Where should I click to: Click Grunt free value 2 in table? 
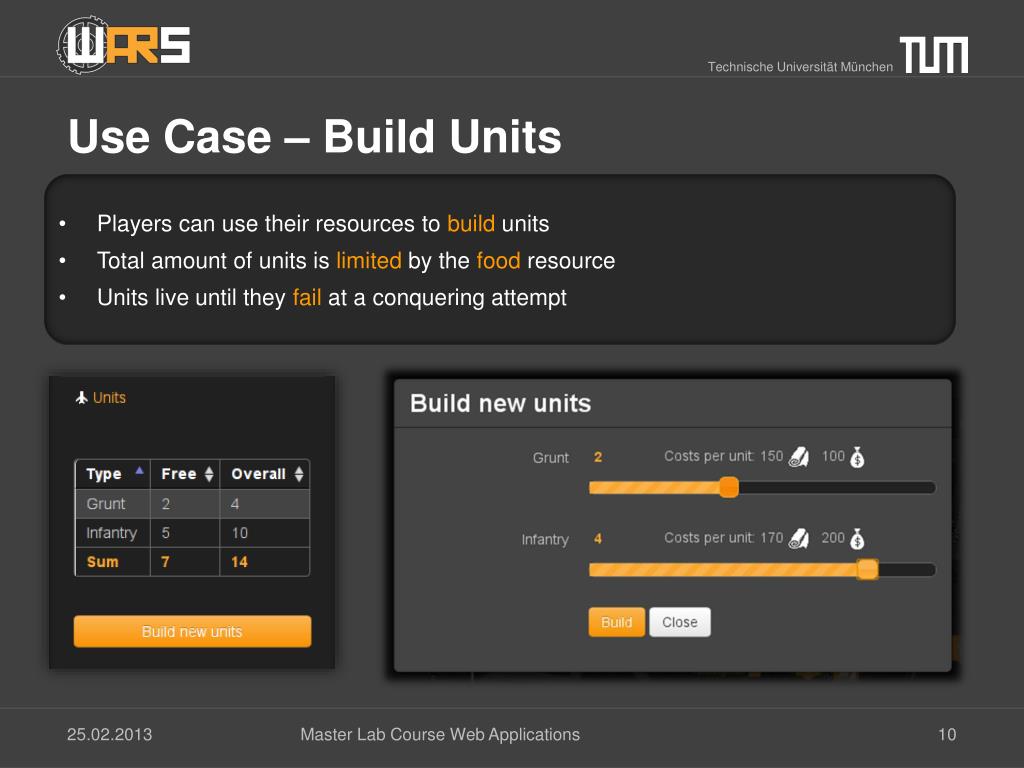[x=166, y=504]
